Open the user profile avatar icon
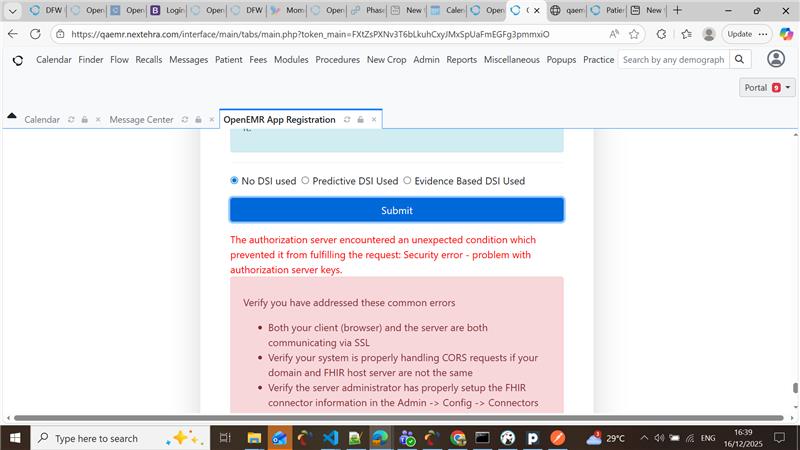The width and height of the screenshot is (800, 450). 709,33
